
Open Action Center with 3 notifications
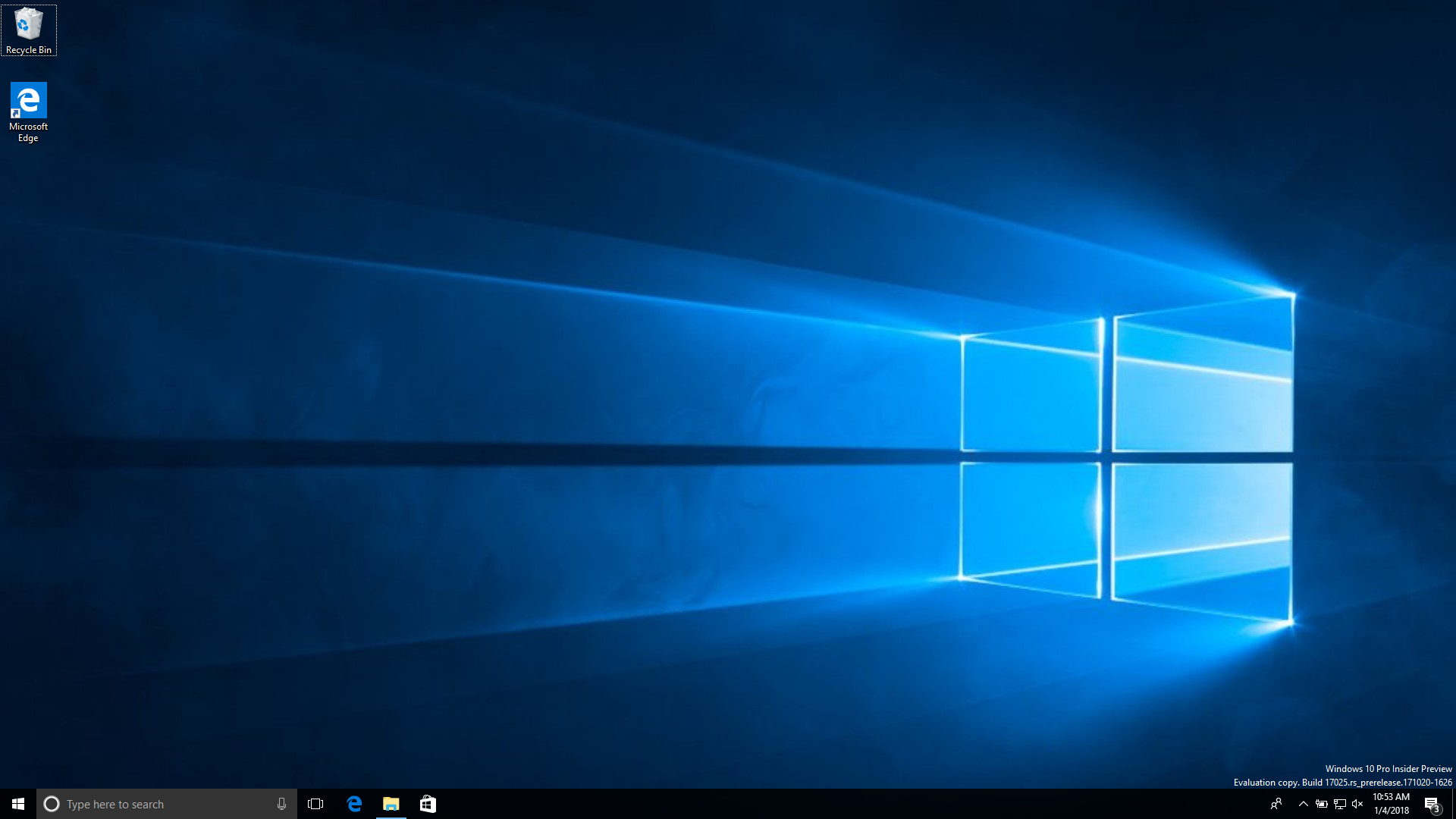coord(1432,804)
